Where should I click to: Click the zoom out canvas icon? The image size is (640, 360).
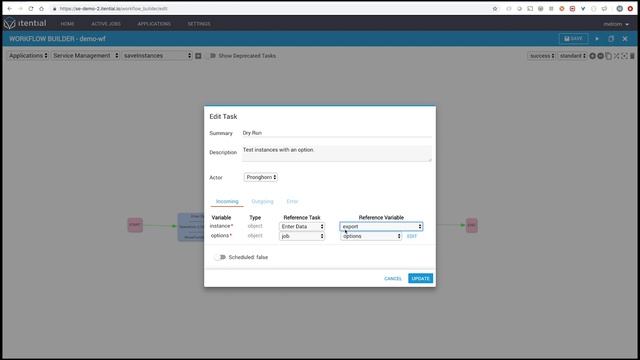tap(600, 56)
